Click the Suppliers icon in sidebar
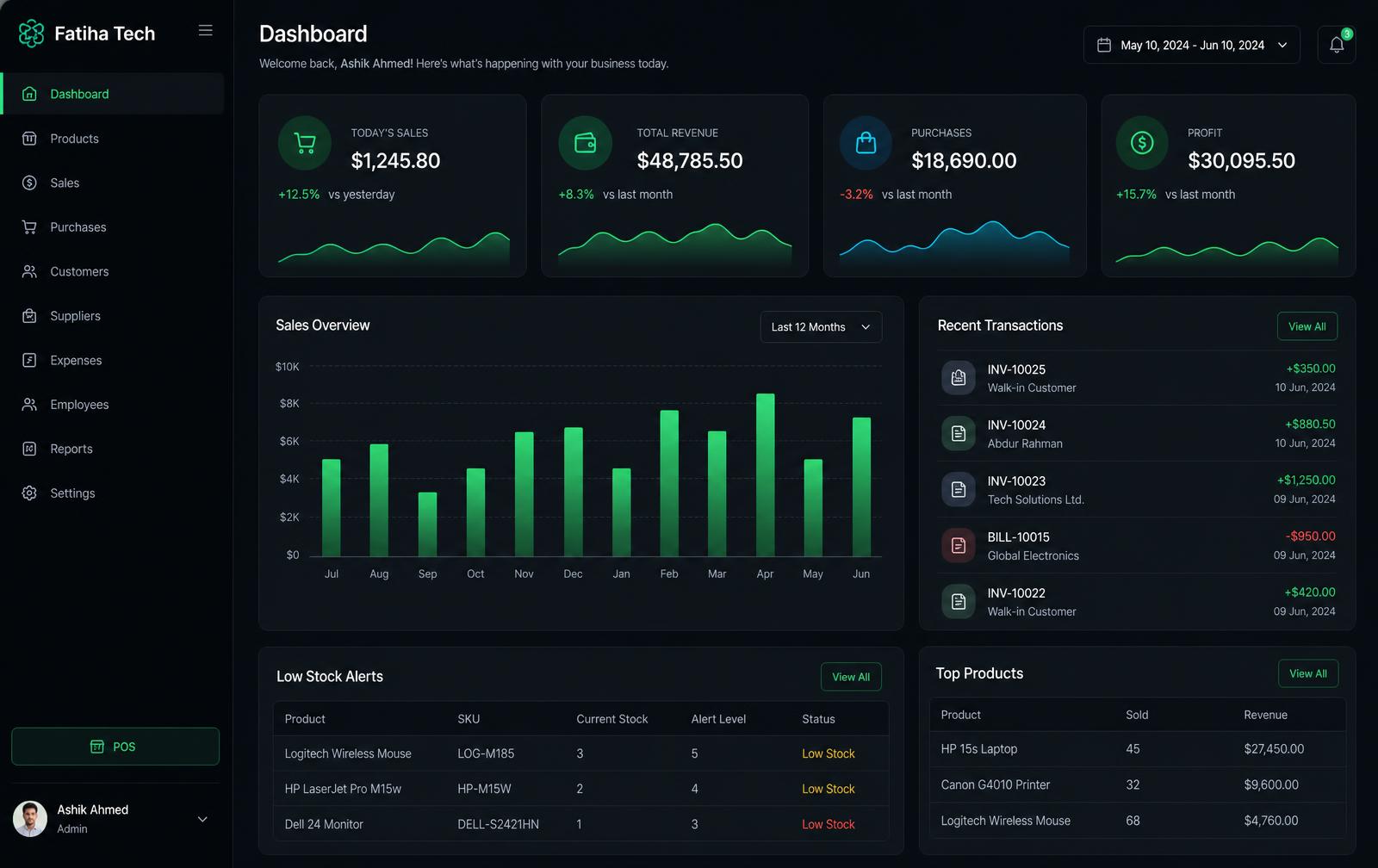 pos(29,316)
